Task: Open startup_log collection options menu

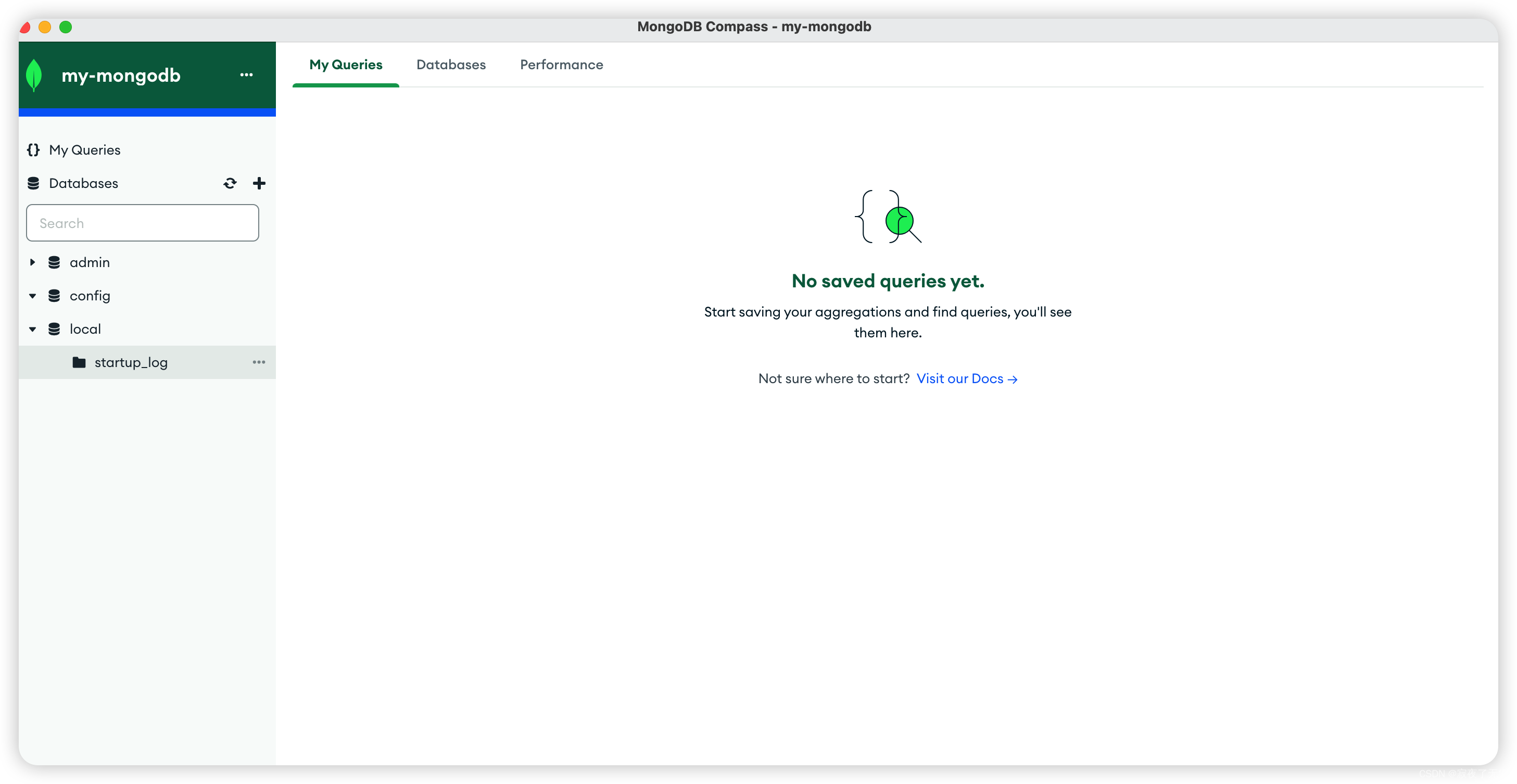Action: tap(259, 362)
